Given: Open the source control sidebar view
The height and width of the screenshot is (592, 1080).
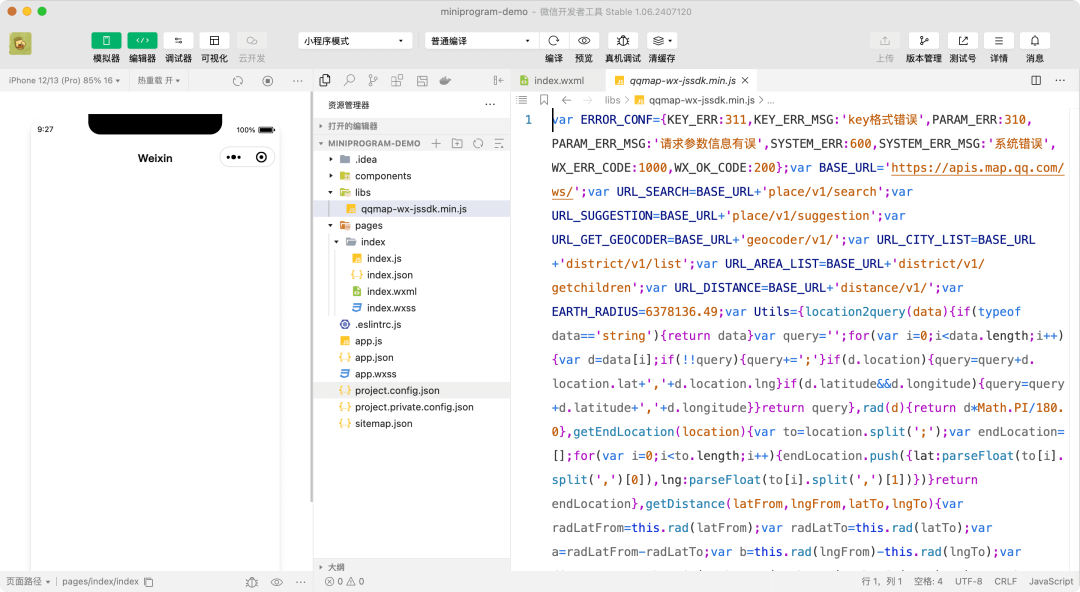Looking at the screenshot, I should click(373, 81).
